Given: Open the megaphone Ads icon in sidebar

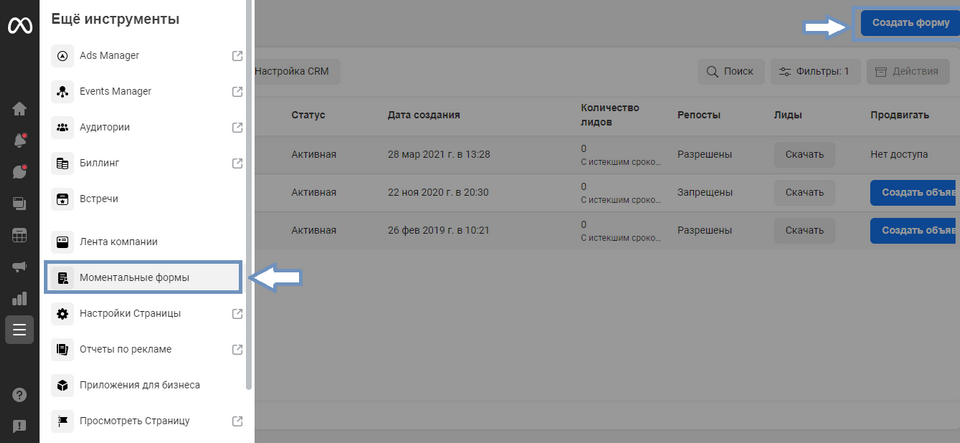Looking at the screenshot, I should 19,266.
